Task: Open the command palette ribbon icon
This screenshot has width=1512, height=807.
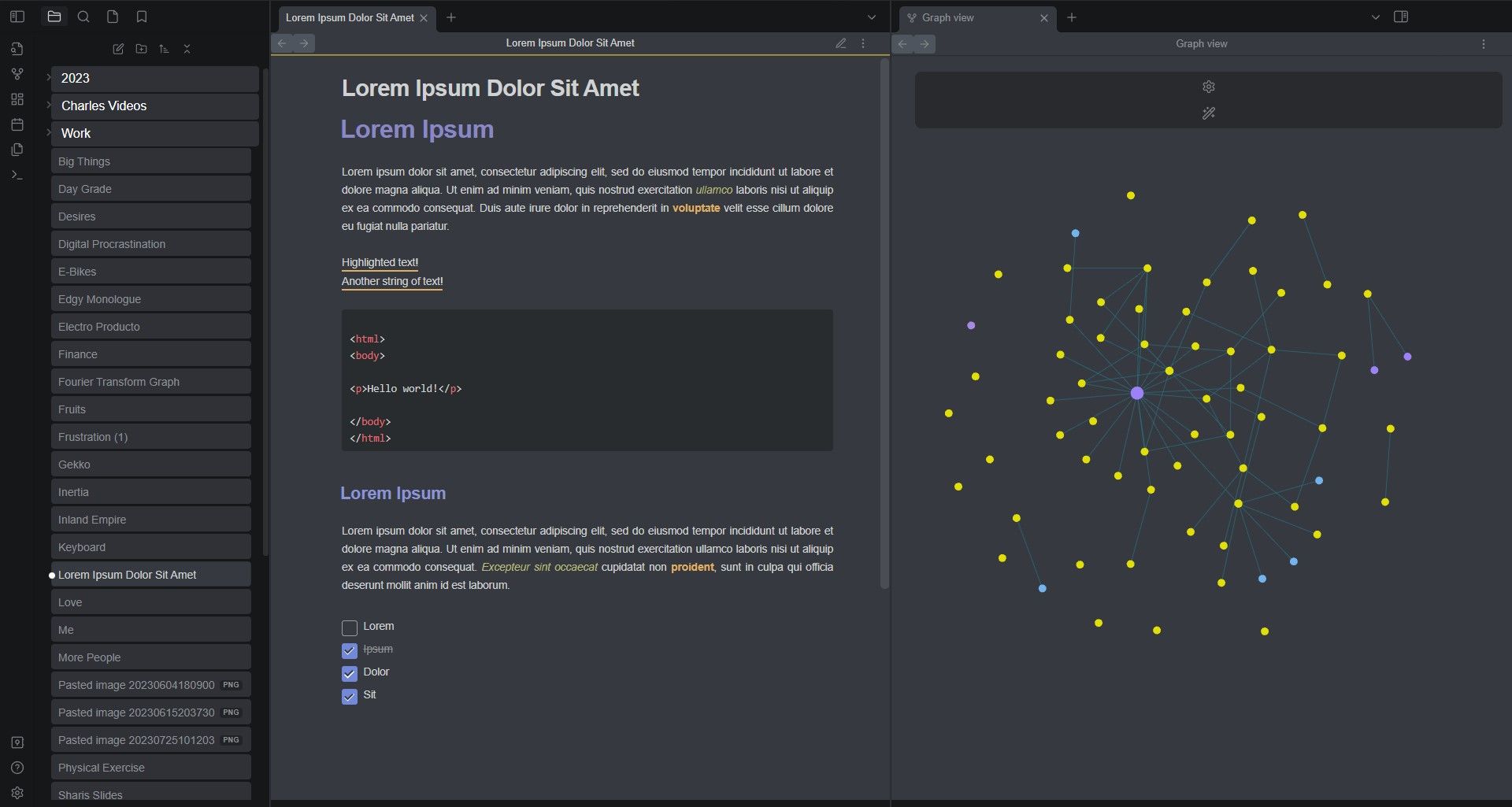Action: pyautogui.click(x=17, y=175)
